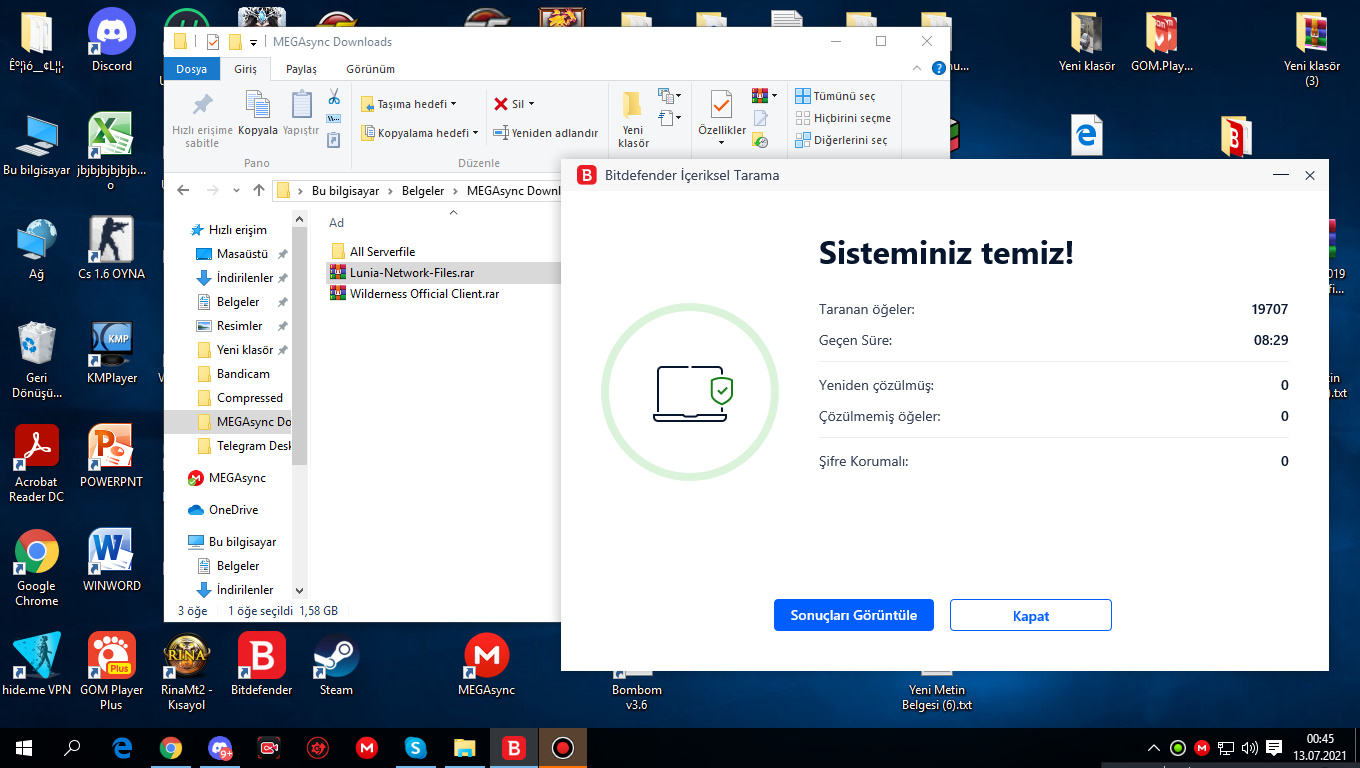Open the Steam desktop icon
The width and height of the screenshot is (1360, 768).
[336, 665]
